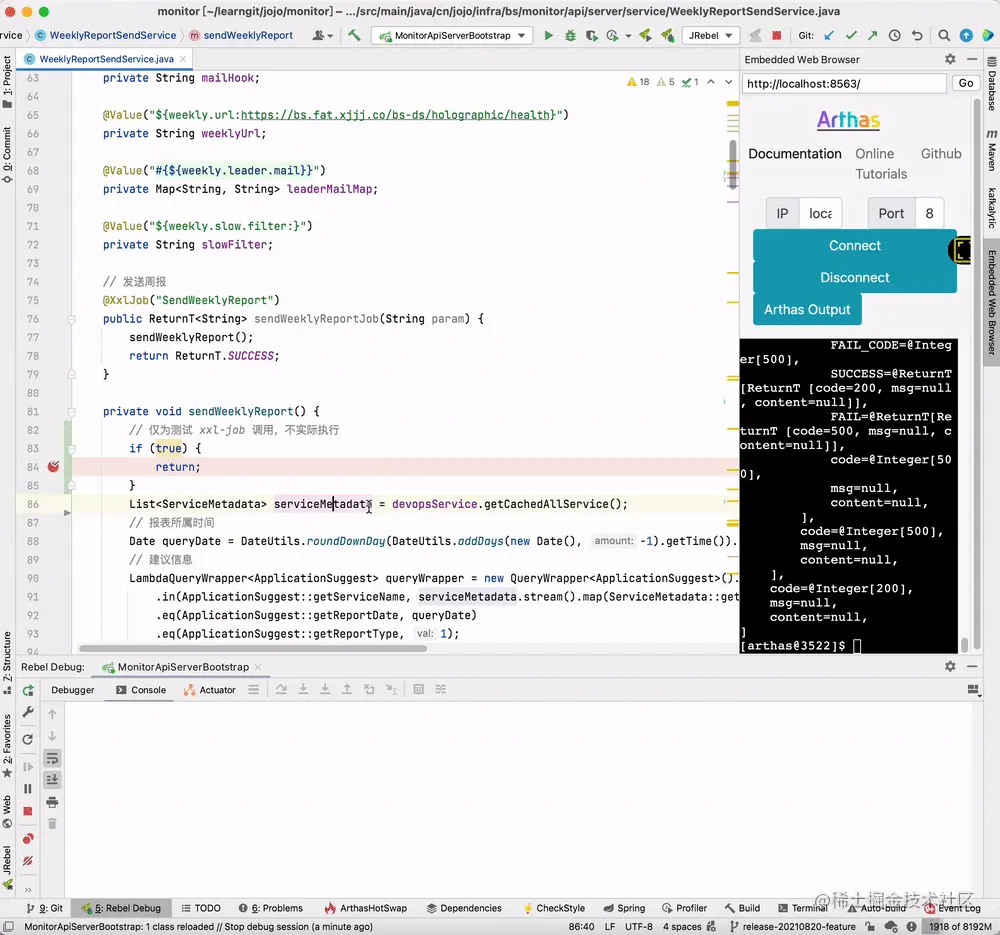Start debugging with the bug icon
1000x935 pixels.
570,36
